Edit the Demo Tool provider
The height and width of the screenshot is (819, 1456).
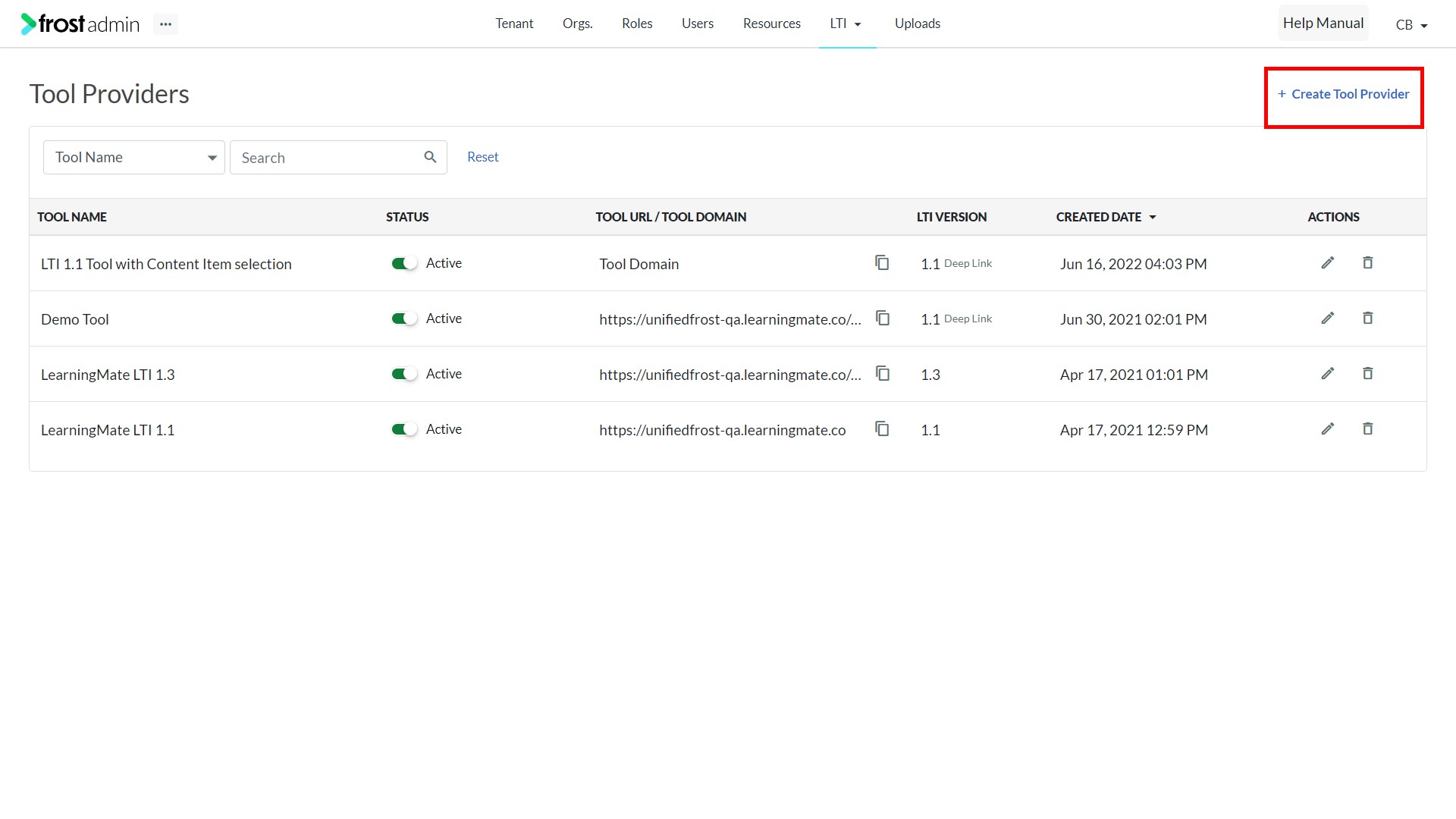point(1328,318)
